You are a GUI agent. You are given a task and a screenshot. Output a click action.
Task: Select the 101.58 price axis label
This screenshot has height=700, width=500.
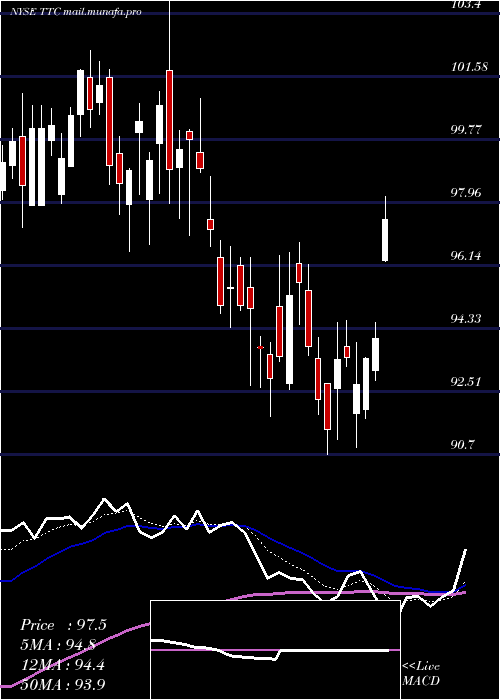469,67
